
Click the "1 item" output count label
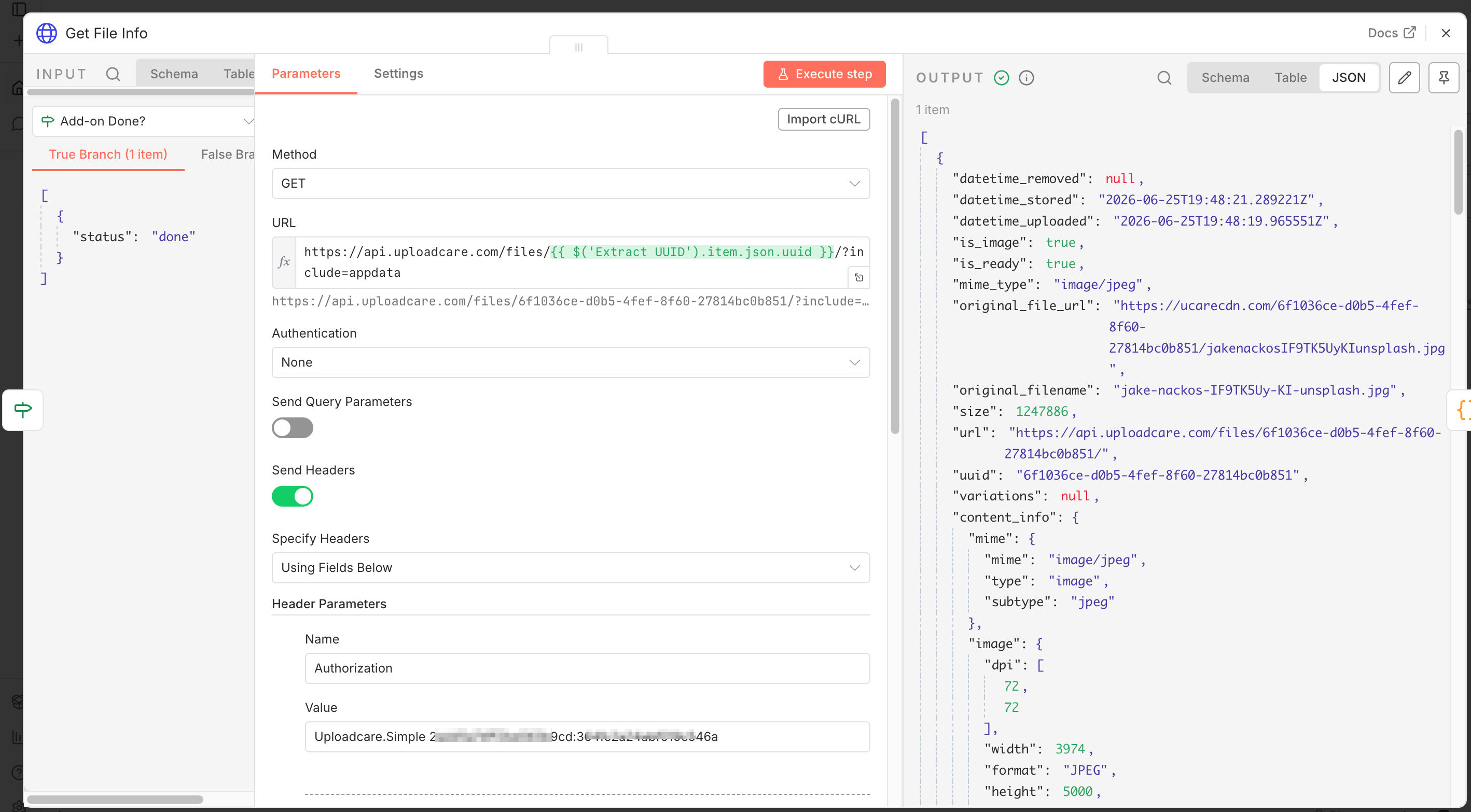(x=932, y=109)
